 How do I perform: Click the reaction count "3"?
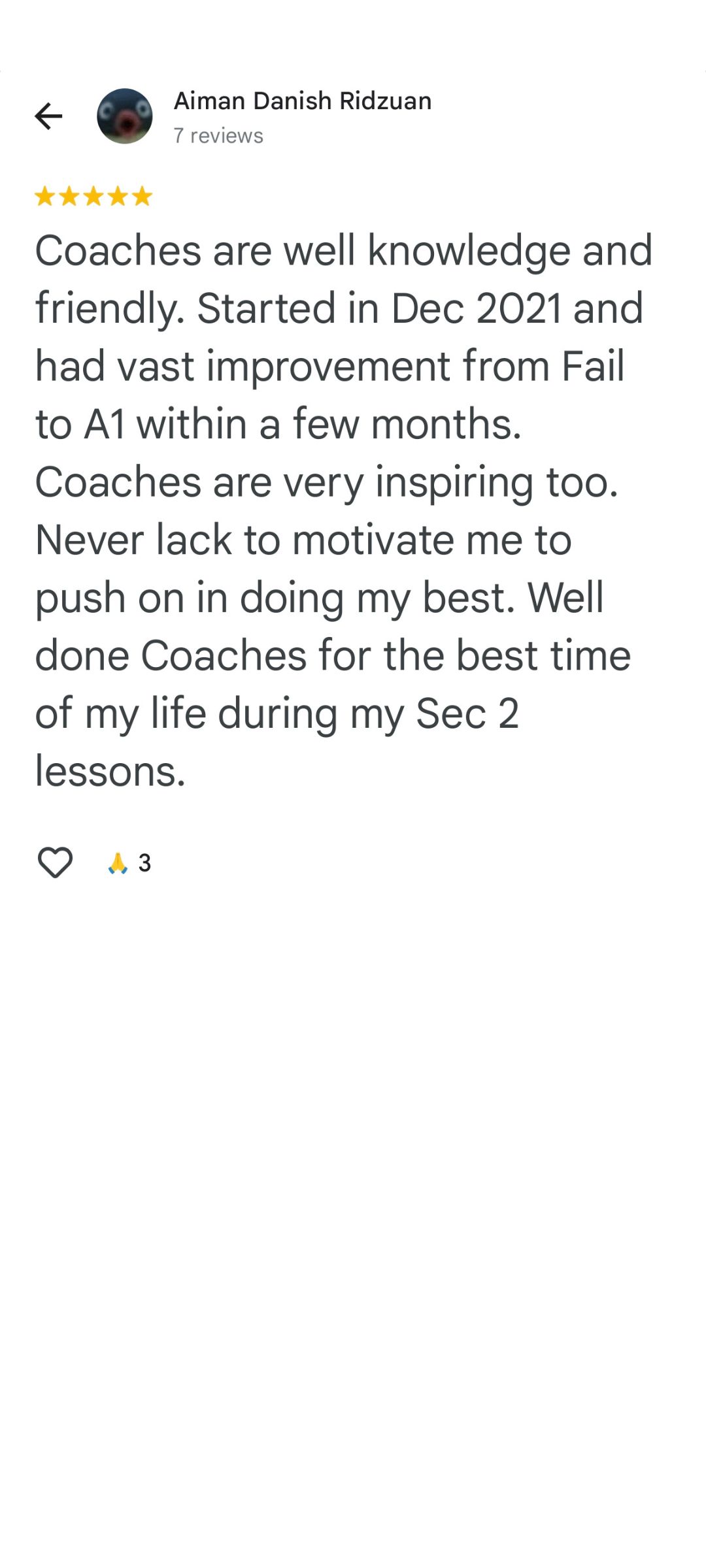point(145,863)
